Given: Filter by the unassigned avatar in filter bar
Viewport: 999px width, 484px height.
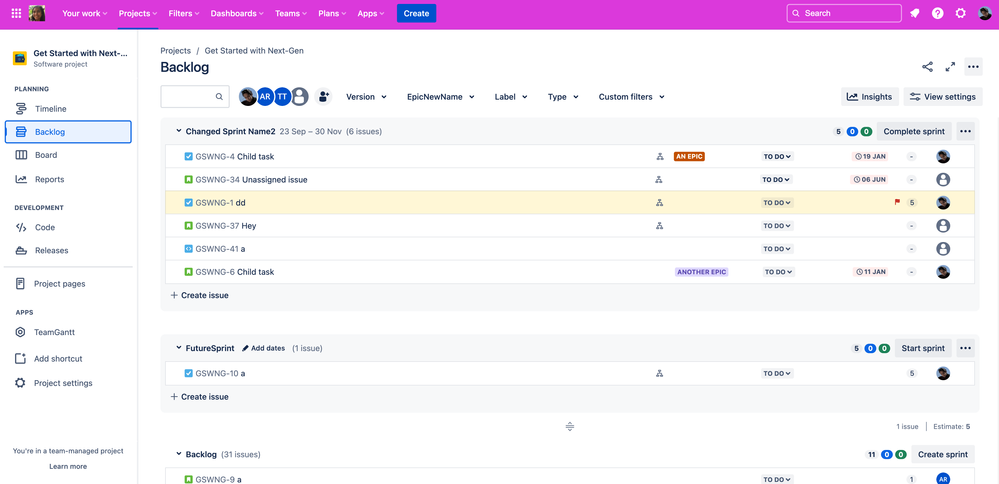Looking at the screenshot, I should tap(300, 97).
